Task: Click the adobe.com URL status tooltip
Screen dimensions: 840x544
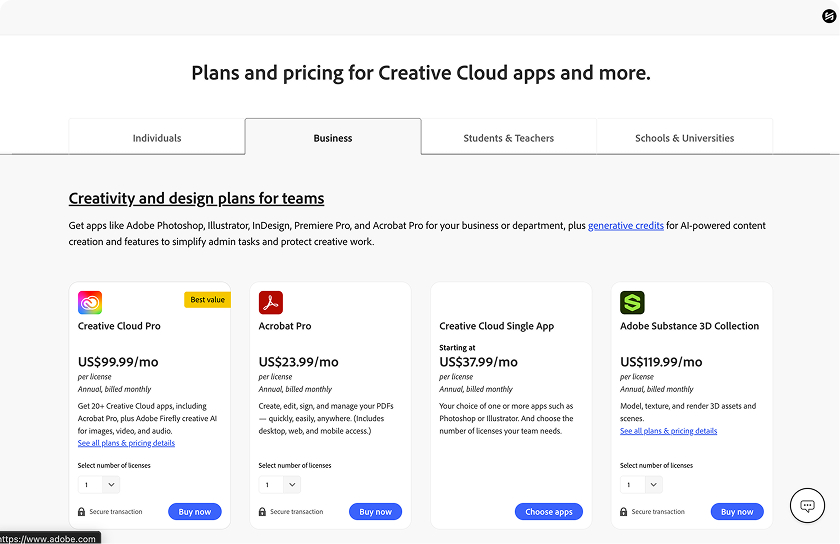Action: coord(49,538)
